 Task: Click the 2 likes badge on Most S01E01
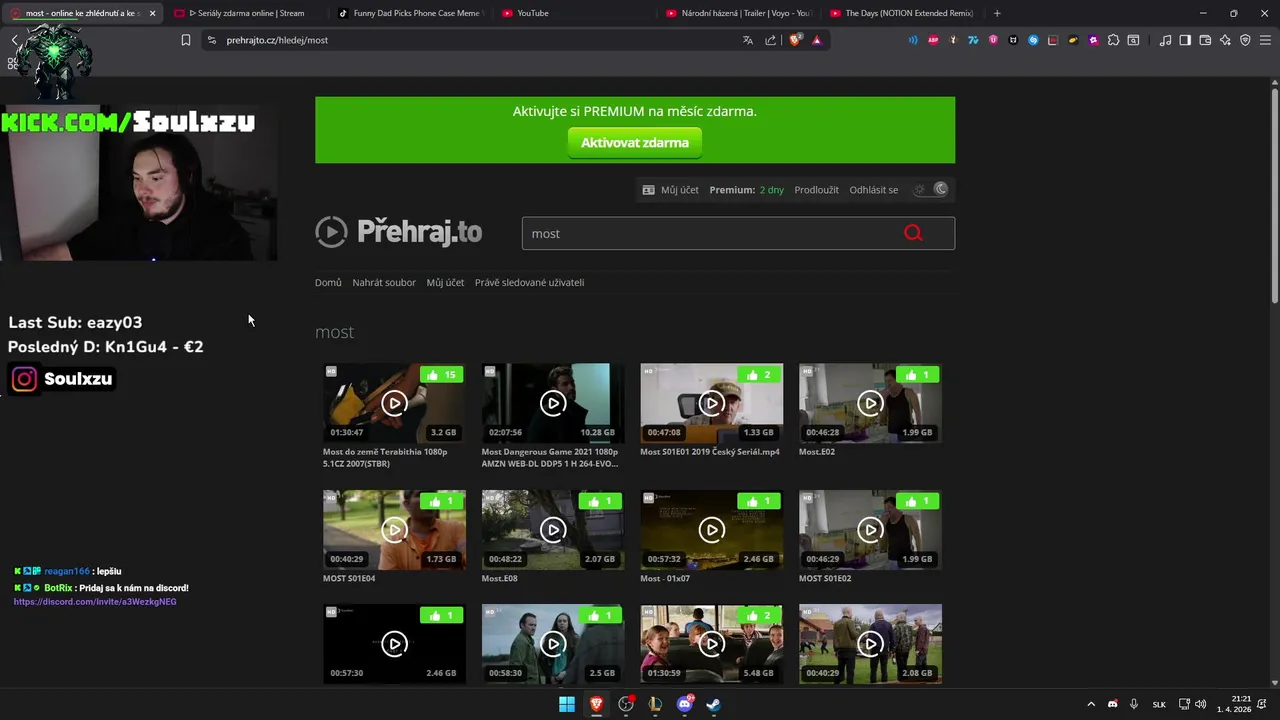coord(758,375)
